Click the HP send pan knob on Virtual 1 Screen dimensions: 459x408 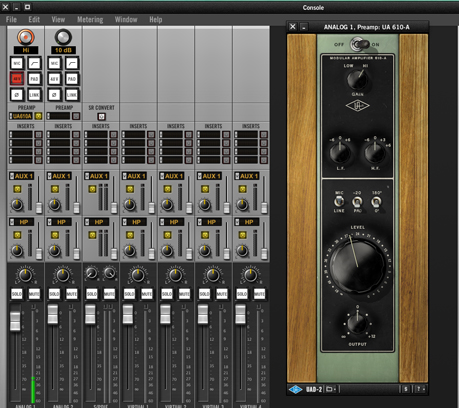[130, 251]
